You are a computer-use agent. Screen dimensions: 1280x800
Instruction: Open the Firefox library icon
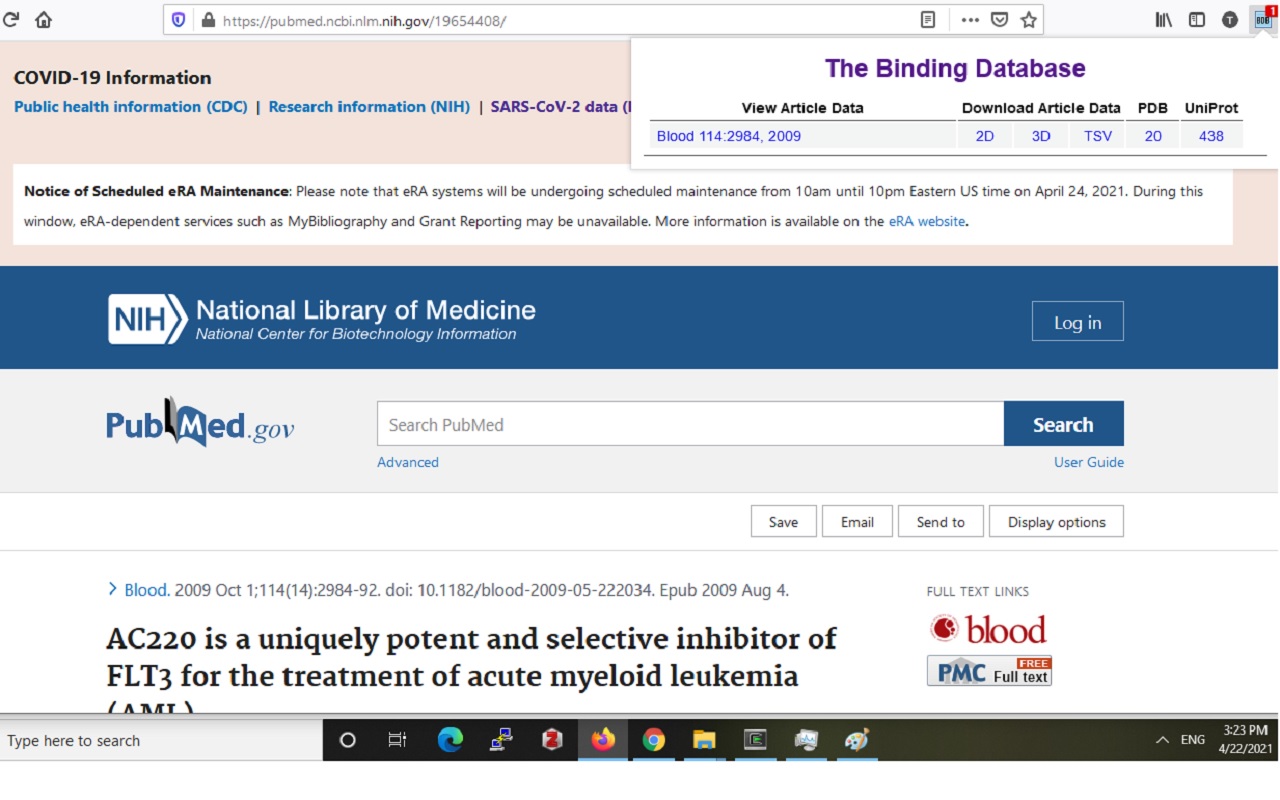pyautogui.click(x=1164, y=19)
